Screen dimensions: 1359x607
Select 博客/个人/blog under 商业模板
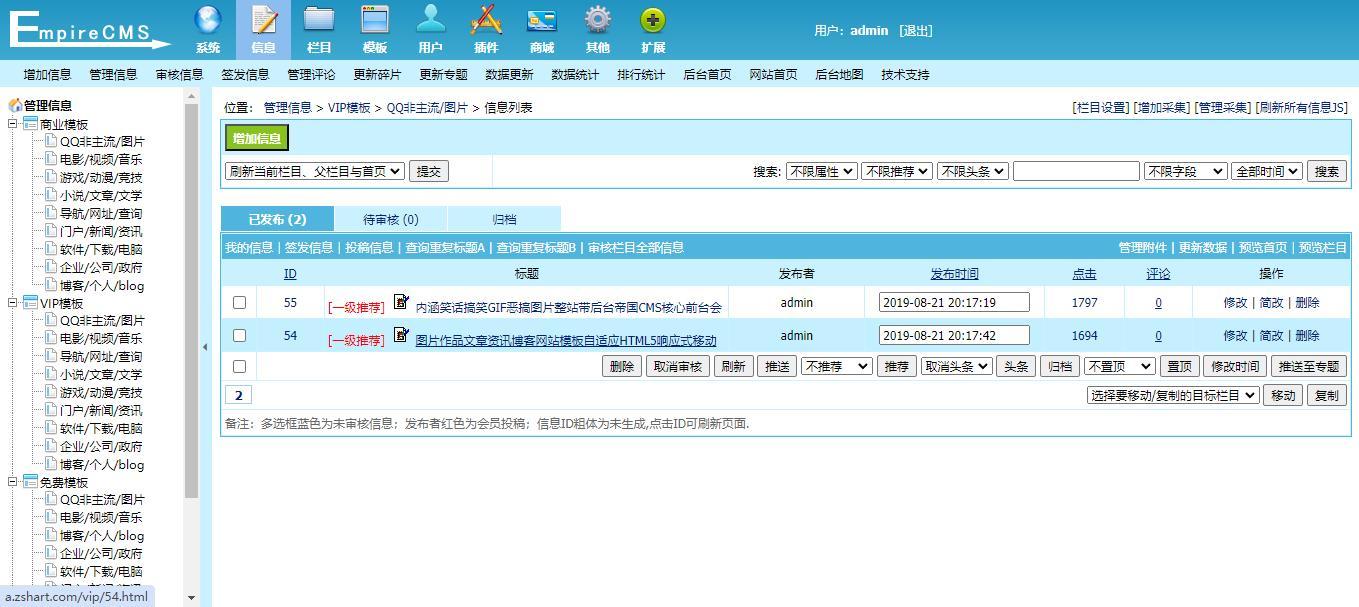[x=102, y=285]
